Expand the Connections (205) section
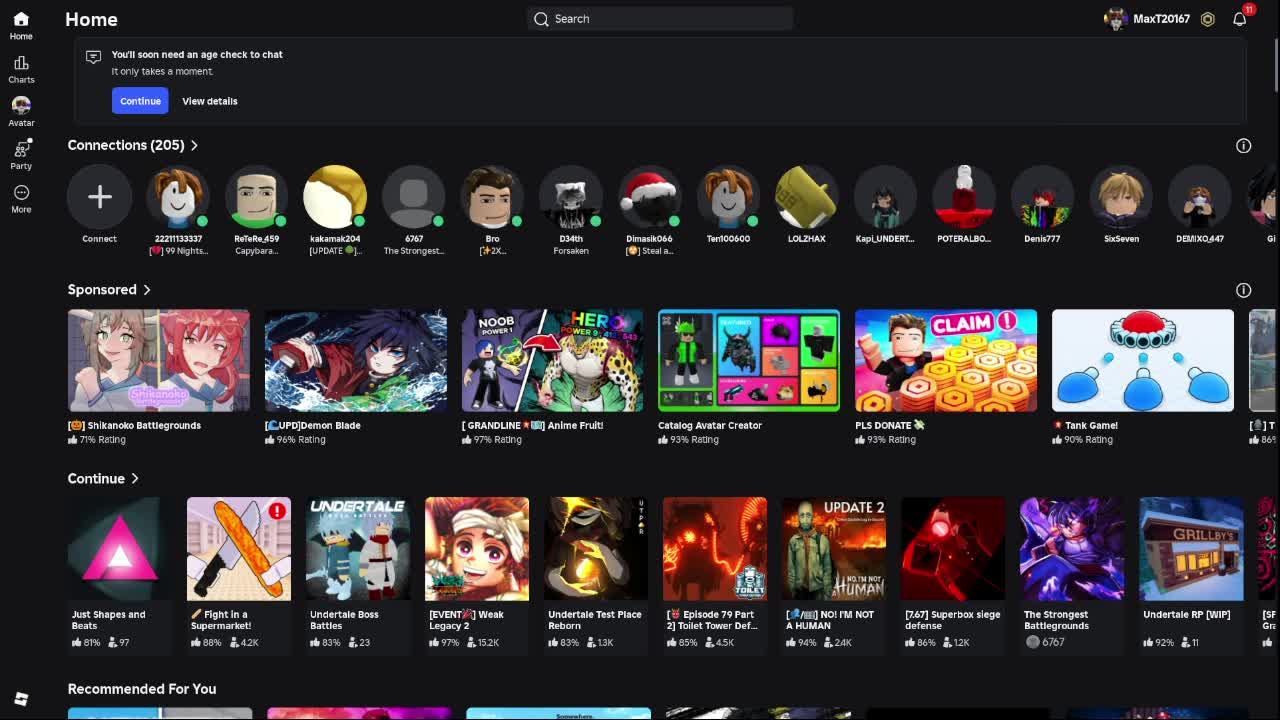This screenshot has width=1280, height=720. 132,145
